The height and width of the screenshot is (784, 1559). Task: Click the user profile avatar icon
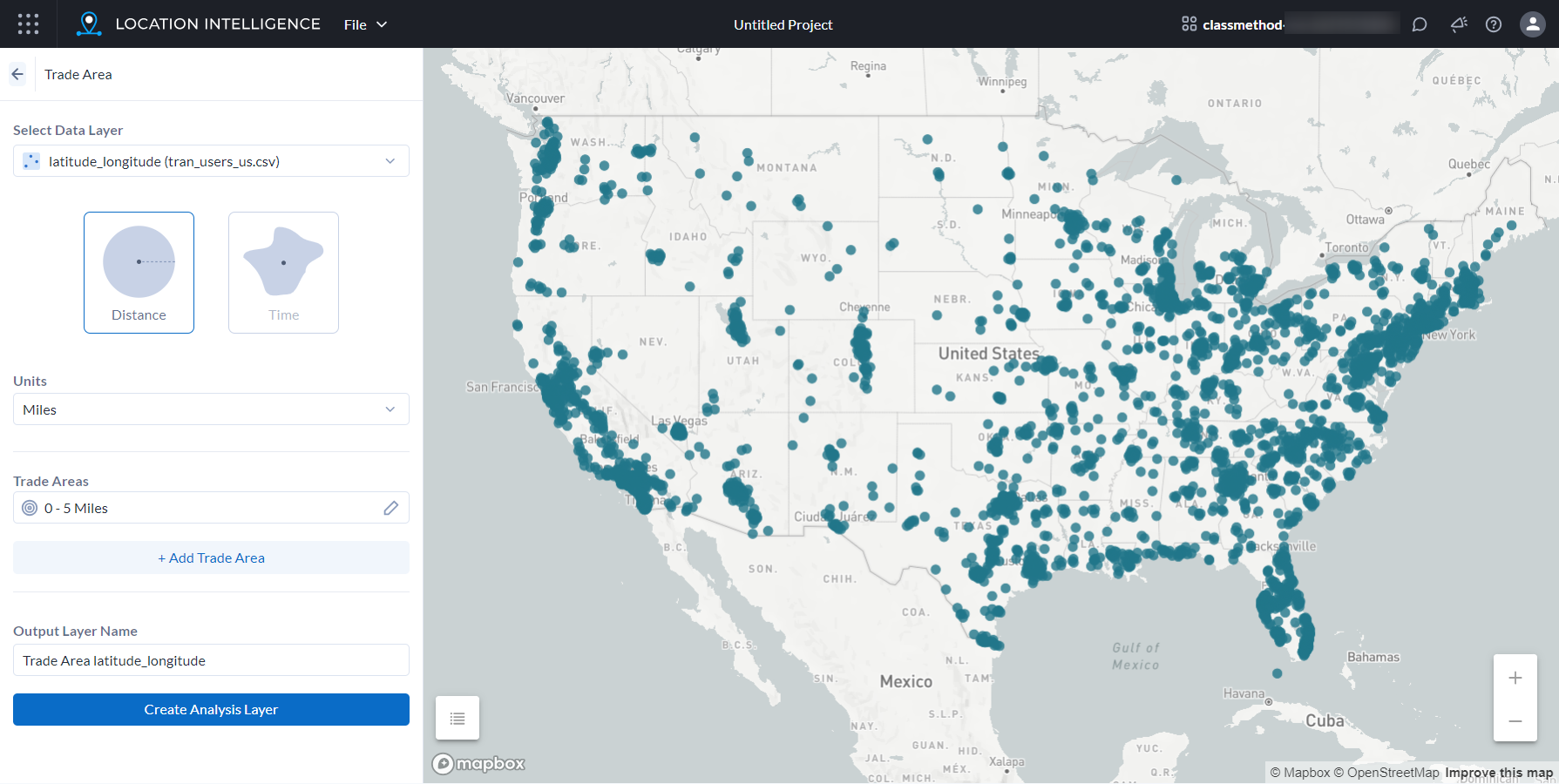click(x=1532, y=24)
